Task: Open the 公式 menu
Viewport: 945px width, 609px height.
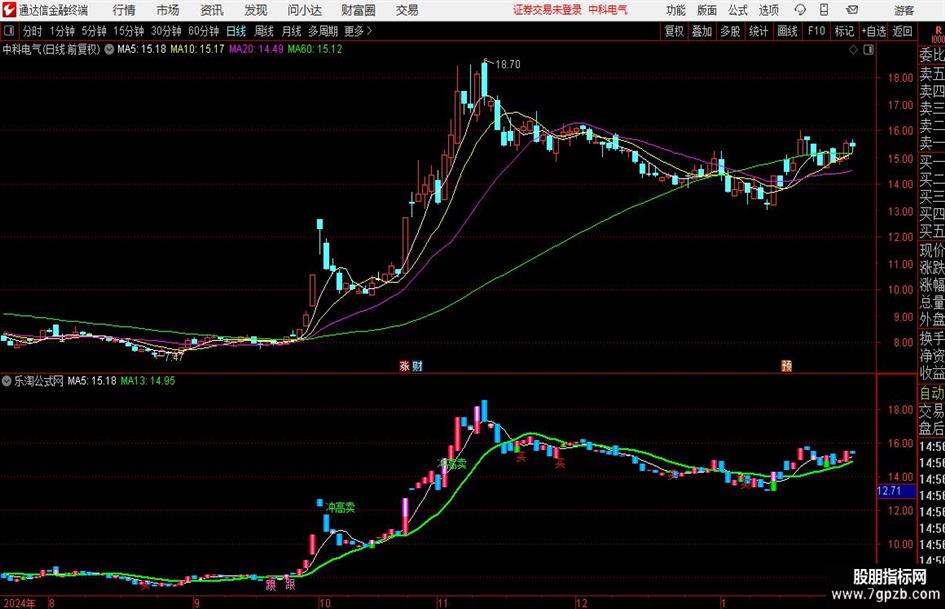Action: (x=738, y=10)
